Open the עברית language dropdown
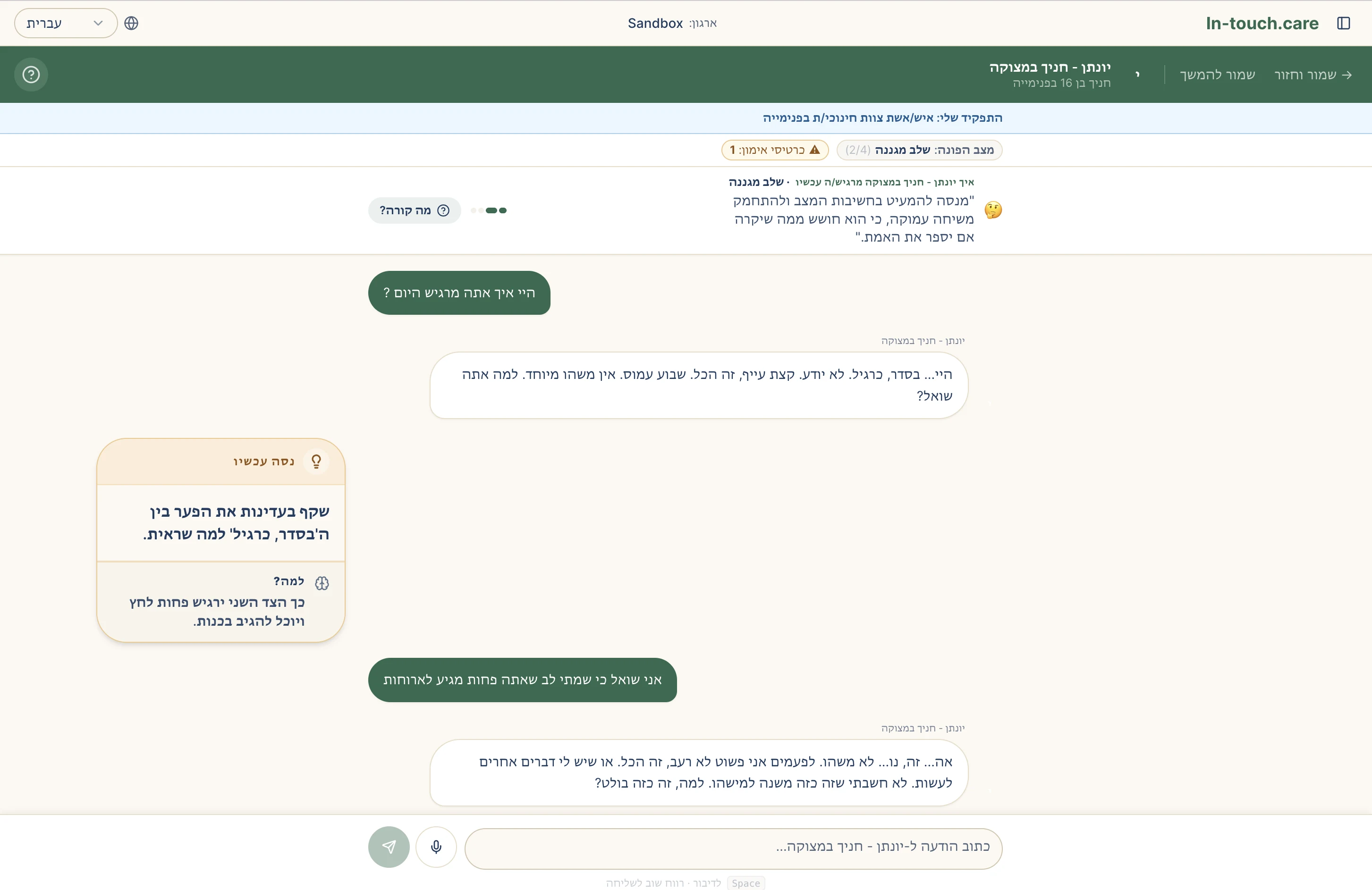Viewport: 1372px width, 890px height. click(x=66, y=23)
